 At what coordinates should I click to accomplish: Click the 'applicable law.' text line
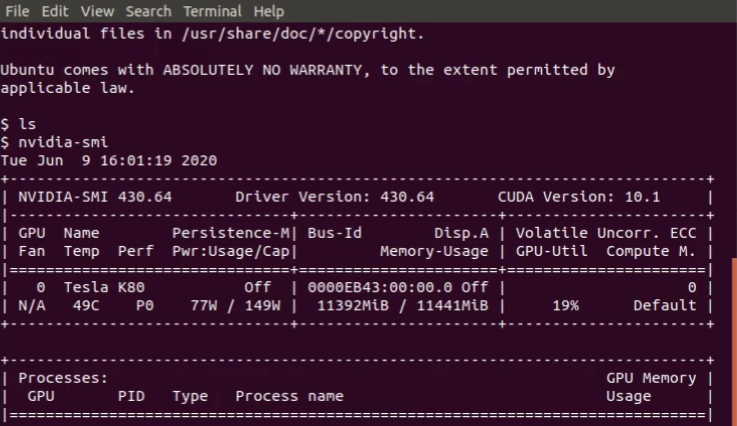click(x=68, y=88)
